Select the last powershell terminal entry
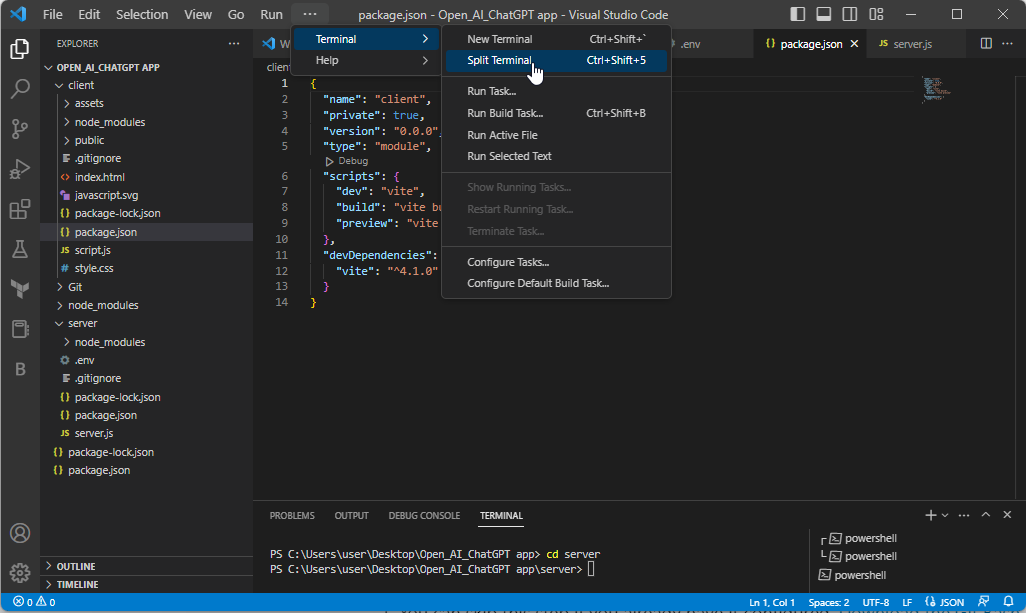1026x613 pixels. coord(860,575)
